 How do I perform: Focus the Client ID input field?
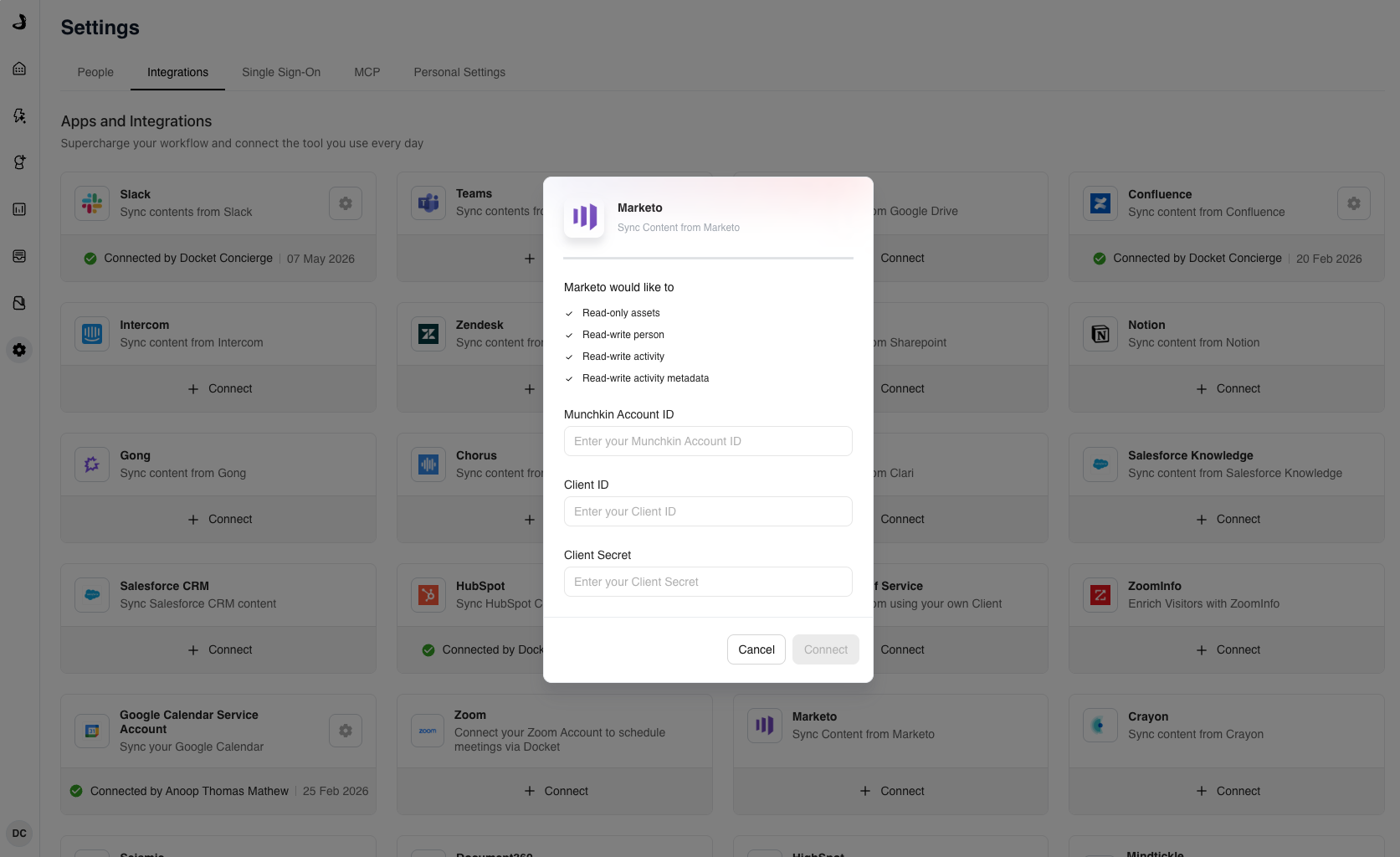pos(708,511)
